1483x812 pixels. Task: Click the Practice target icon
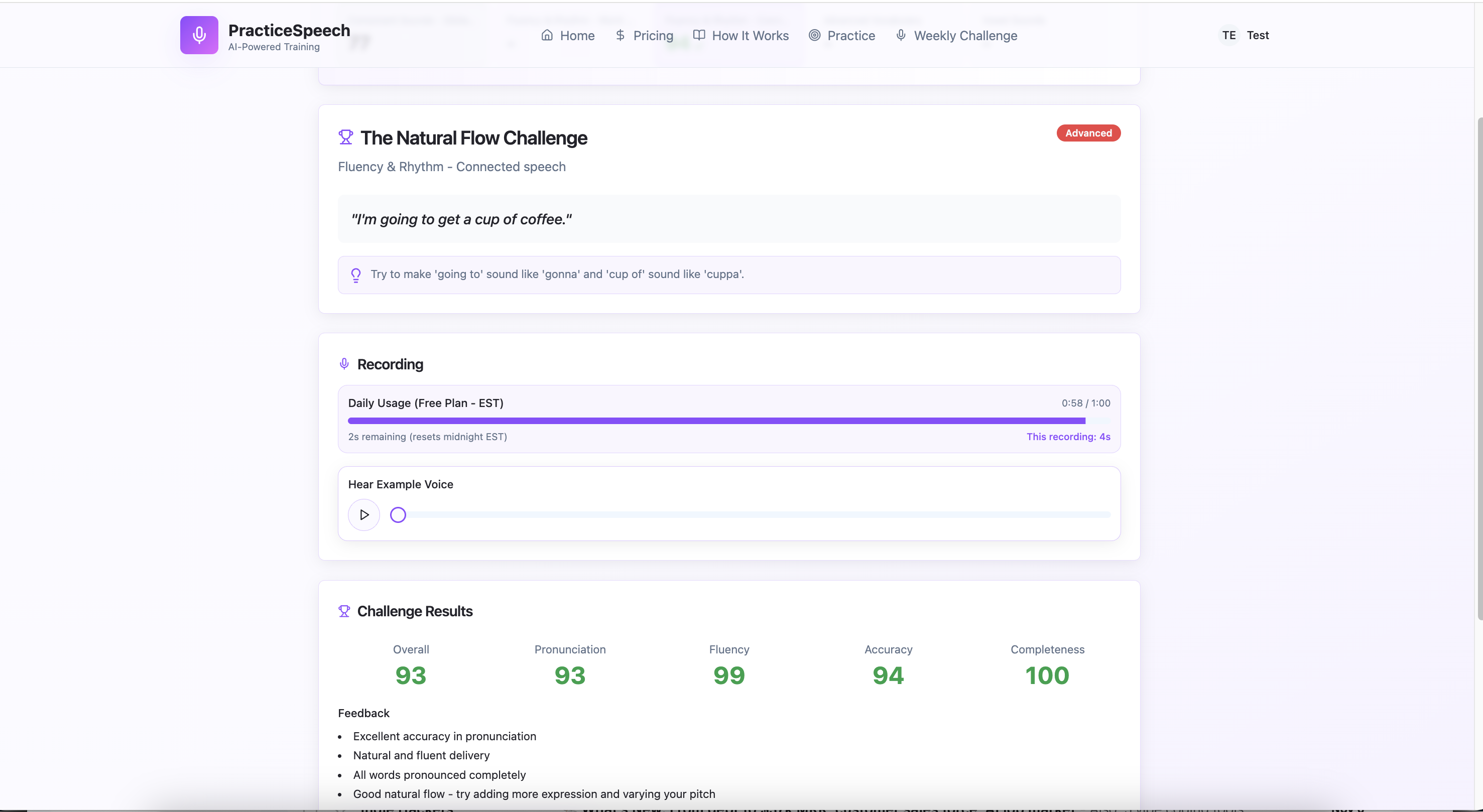pos(814,35)
